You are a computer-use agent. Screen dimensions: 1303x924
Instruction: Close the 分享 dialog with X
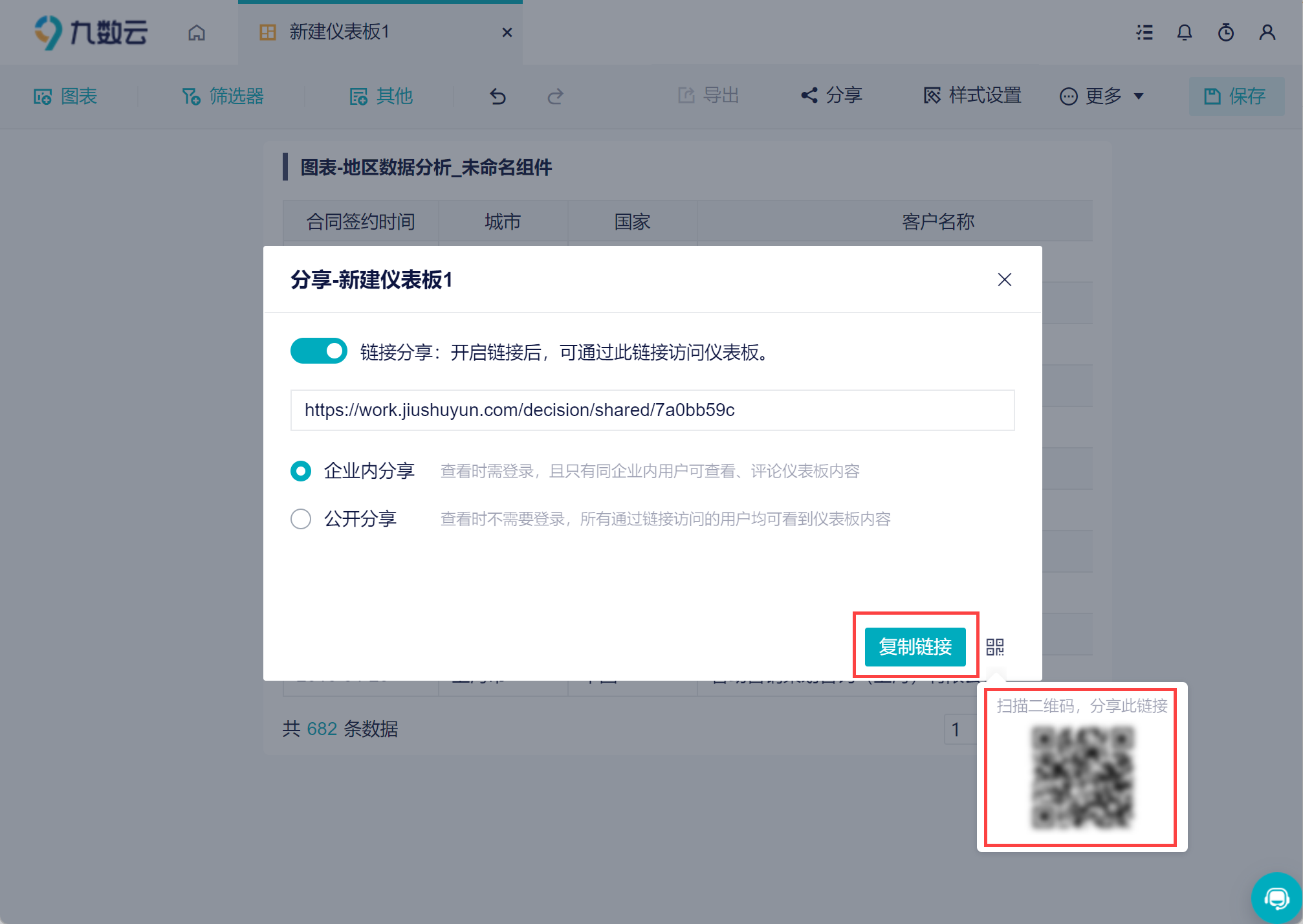1004,280
